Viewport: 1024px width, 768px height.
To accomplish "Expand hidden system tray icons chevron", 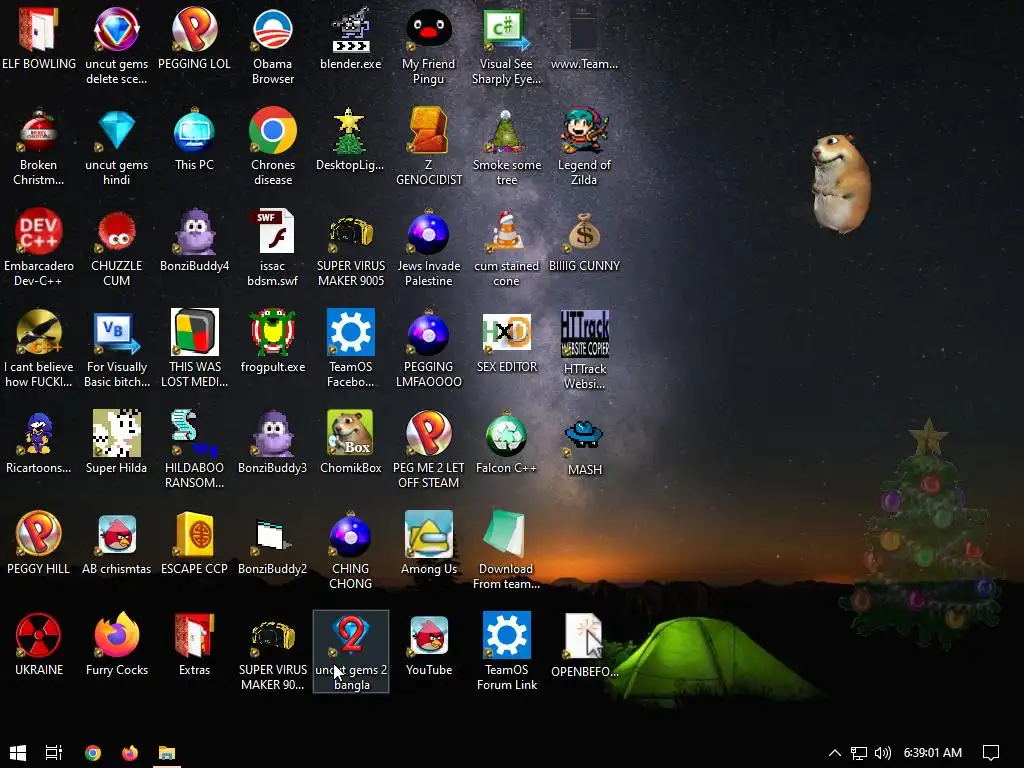I will (835, 752).
